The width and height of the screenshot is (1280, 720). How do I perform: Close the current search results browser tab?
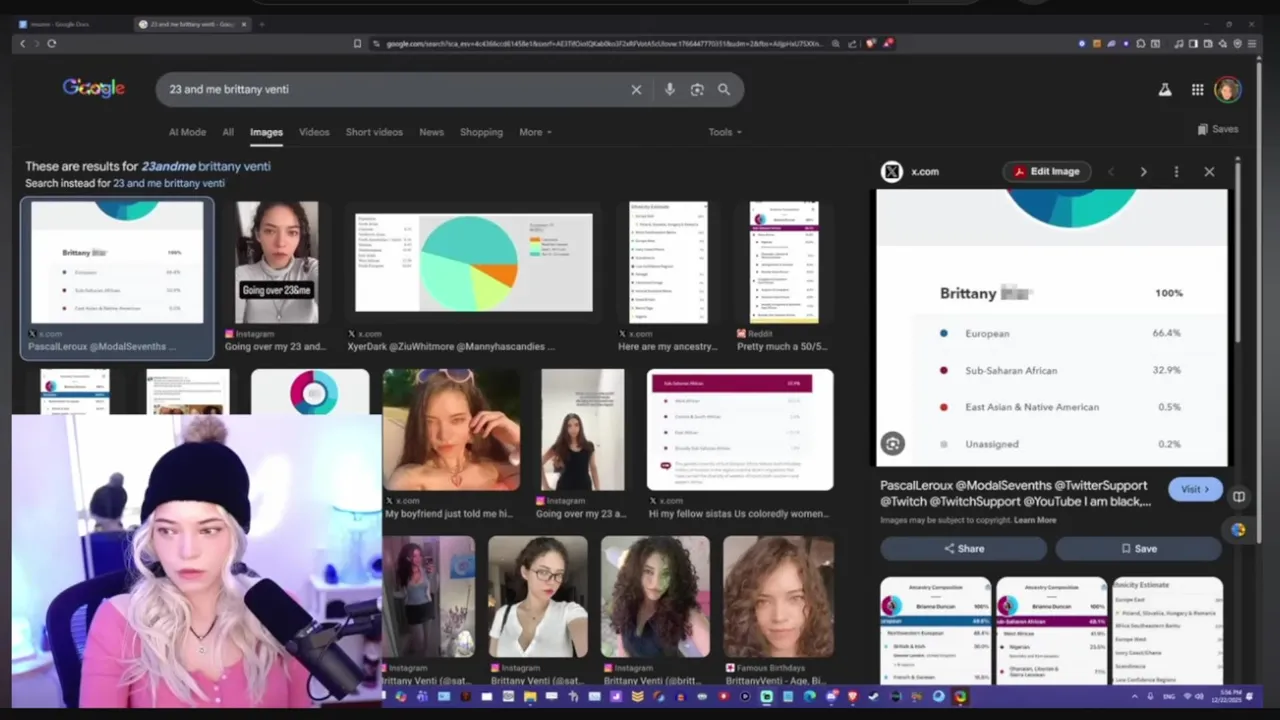(243, 24)
